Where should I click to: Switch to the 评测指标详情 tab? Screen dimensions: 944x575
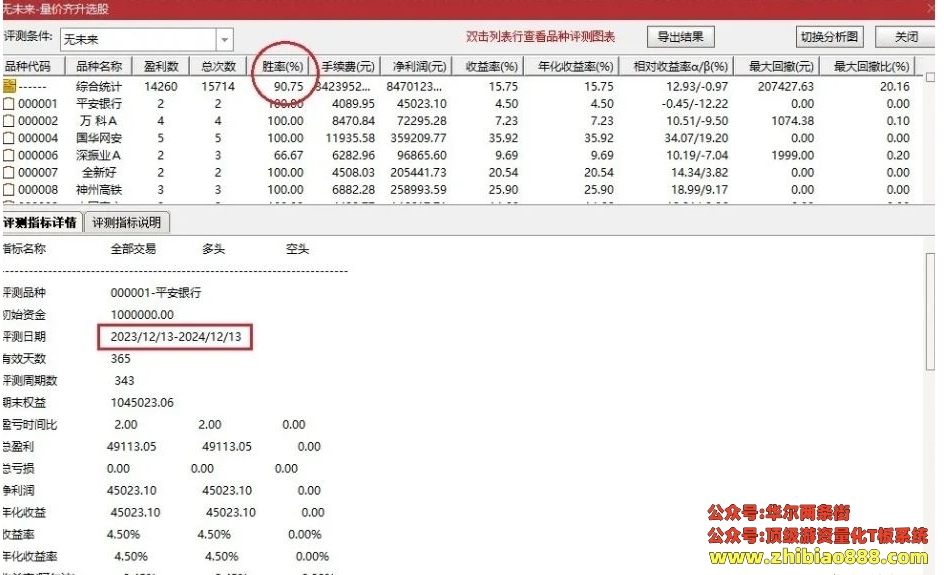point(40,223)
